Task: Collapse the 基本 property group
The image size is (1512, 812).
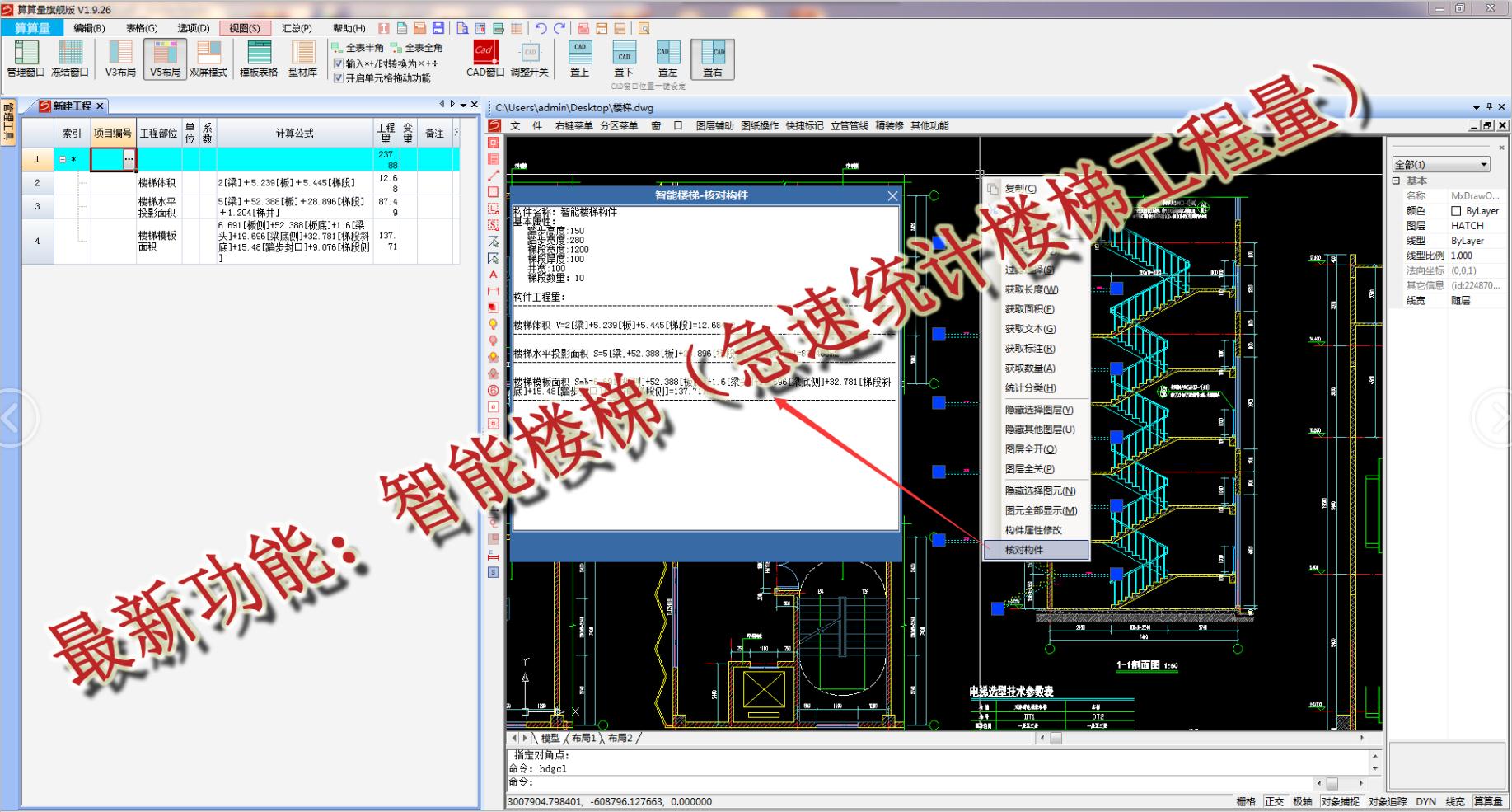Action: [x=1397, y=181]
